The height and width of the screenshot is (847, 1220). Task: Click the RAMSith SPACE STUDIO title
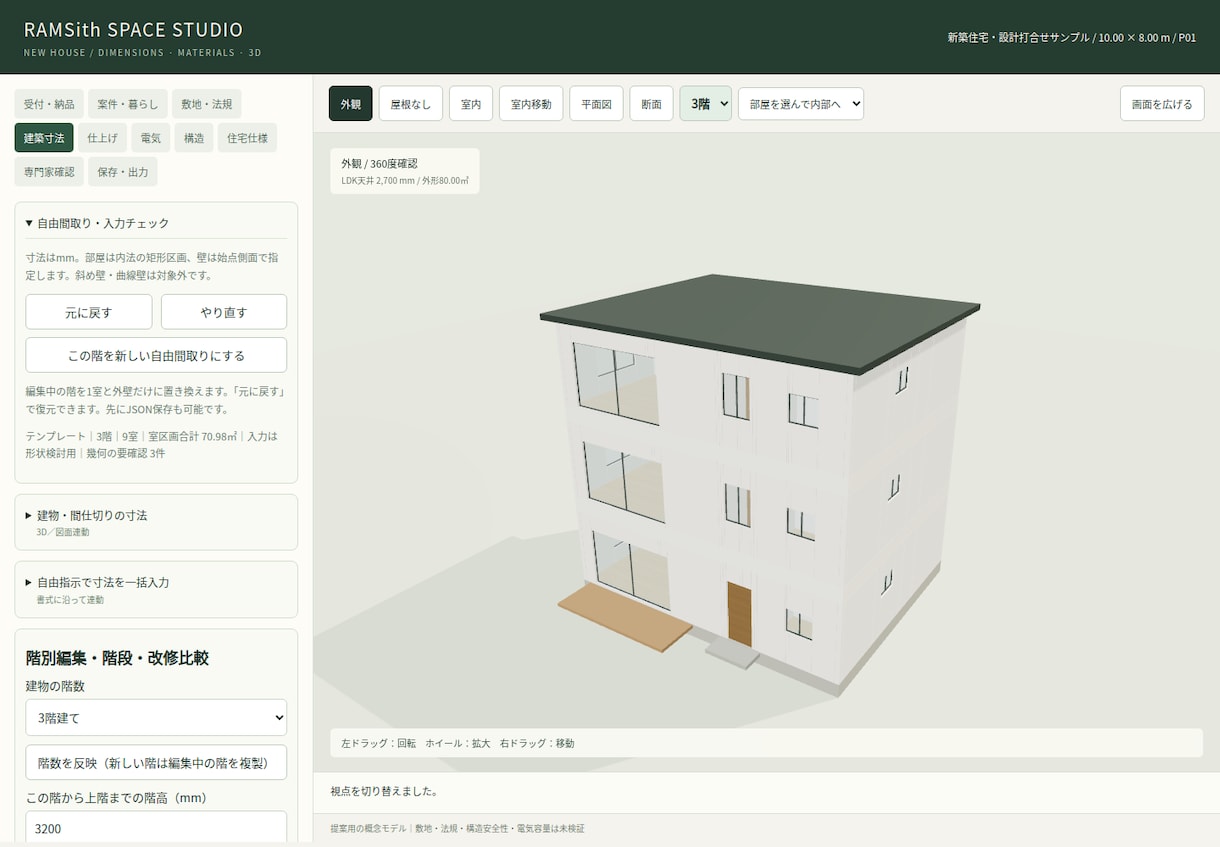pyautogui.click(x=133, y=30)
